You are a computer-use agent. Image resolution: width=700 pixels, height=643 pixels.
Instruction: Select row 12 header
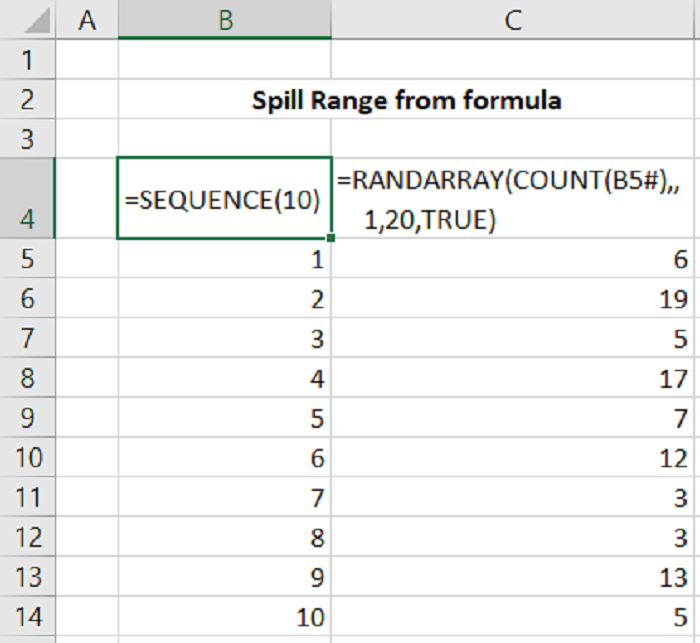point(28,537)
